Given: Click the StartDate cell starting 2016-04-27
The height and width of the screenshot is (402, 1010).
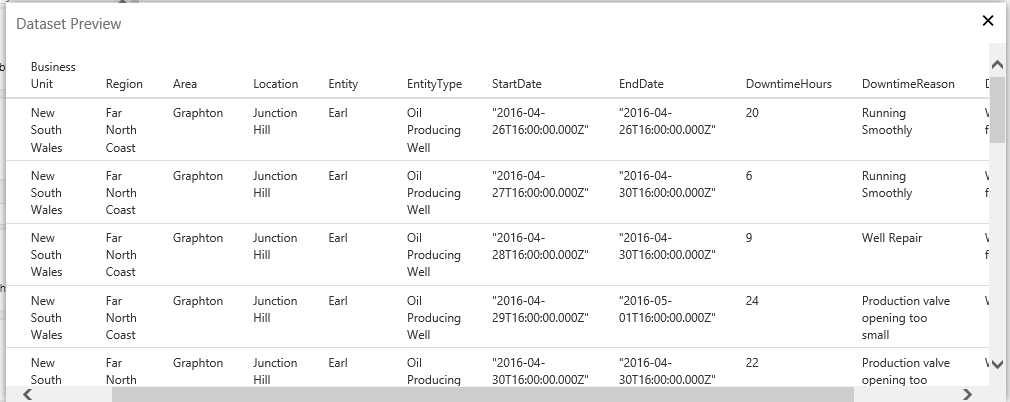Looking at the screenshot, I should [x=539, y=184].
